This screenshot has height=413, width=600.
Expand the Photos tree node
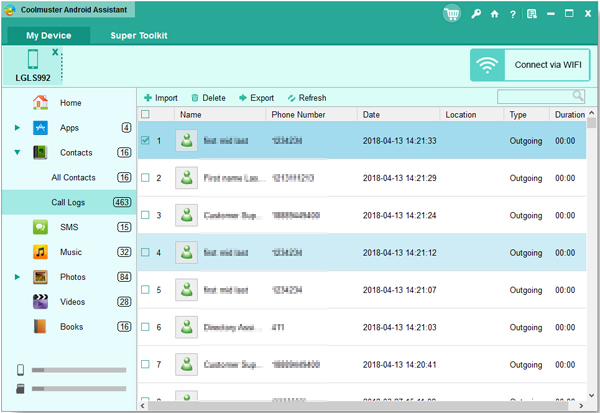click(17, 277)
